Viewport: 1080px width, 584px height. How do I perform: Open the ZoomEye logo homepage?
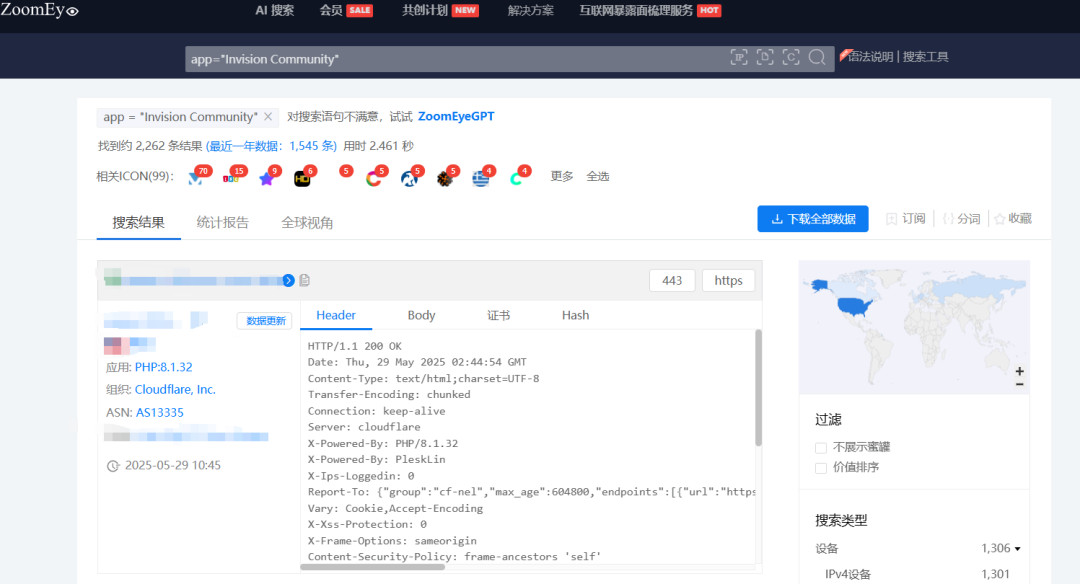pos(39,10)
